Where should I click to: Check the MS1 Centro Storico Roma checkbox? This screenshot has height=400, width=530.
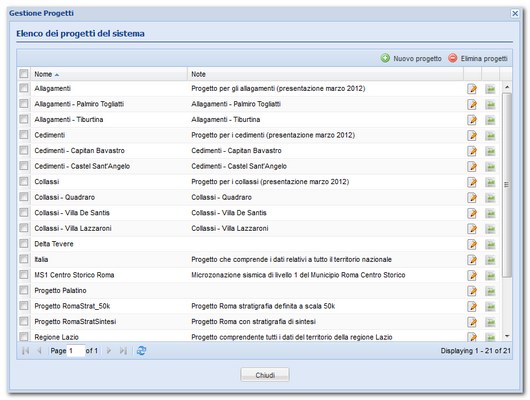[24, 275]
